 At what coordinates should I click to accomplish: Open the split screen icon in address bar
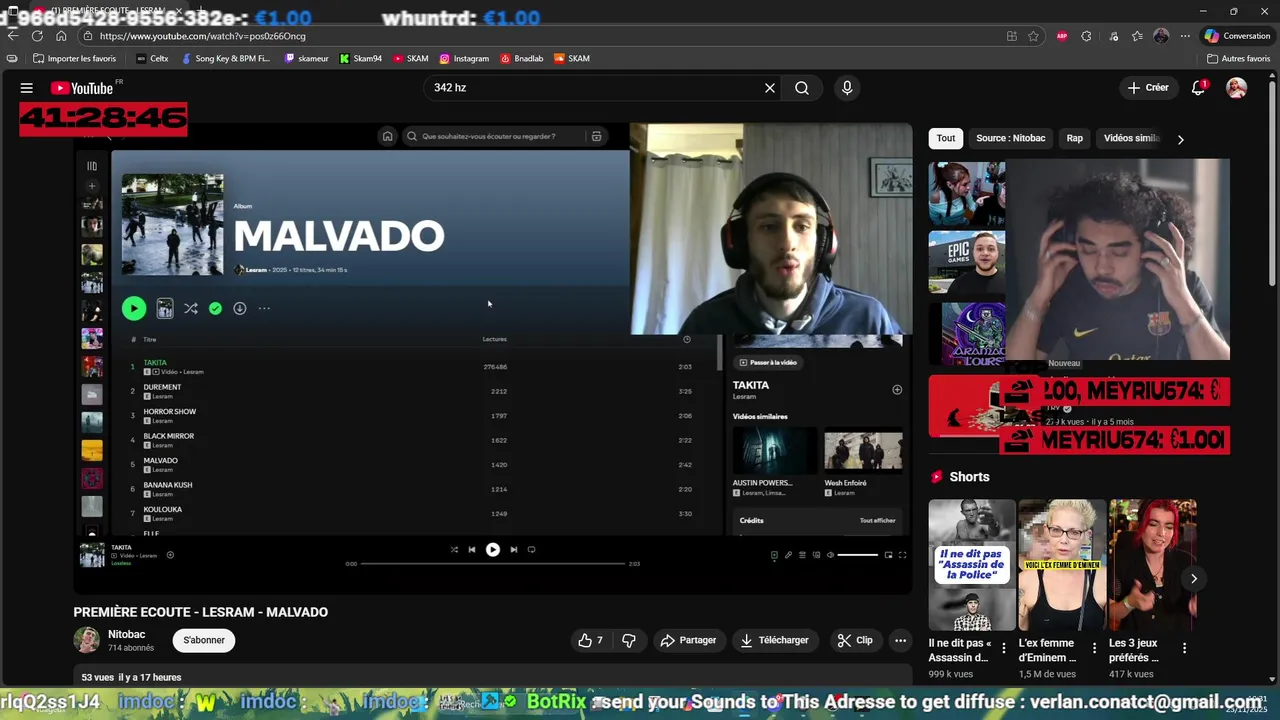pyautogui.click(x=1012, y=36)
